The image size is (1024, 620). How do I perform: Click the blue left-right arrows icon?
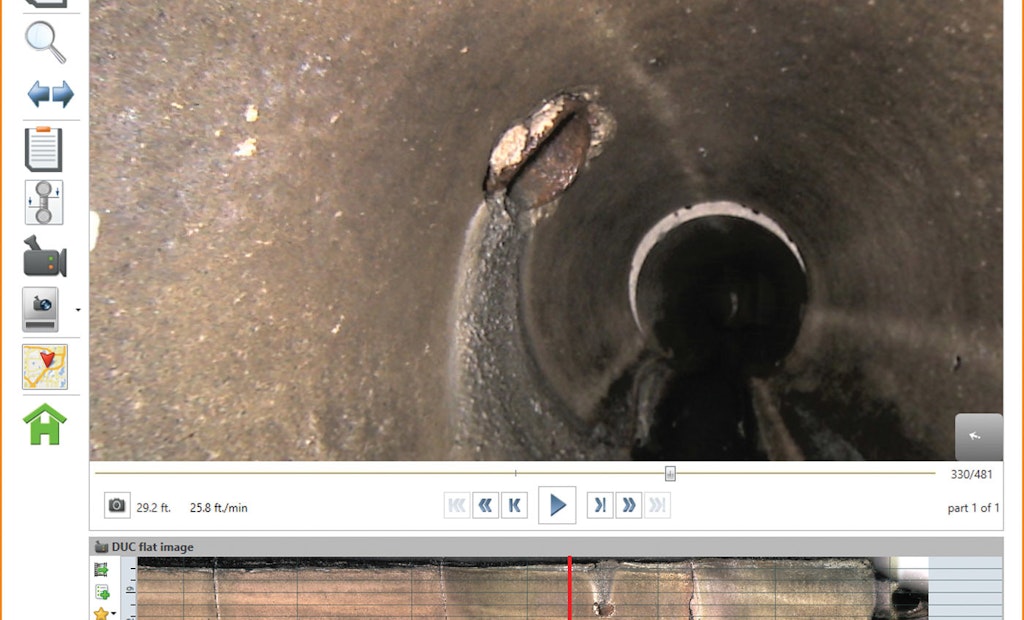point(50,95)
